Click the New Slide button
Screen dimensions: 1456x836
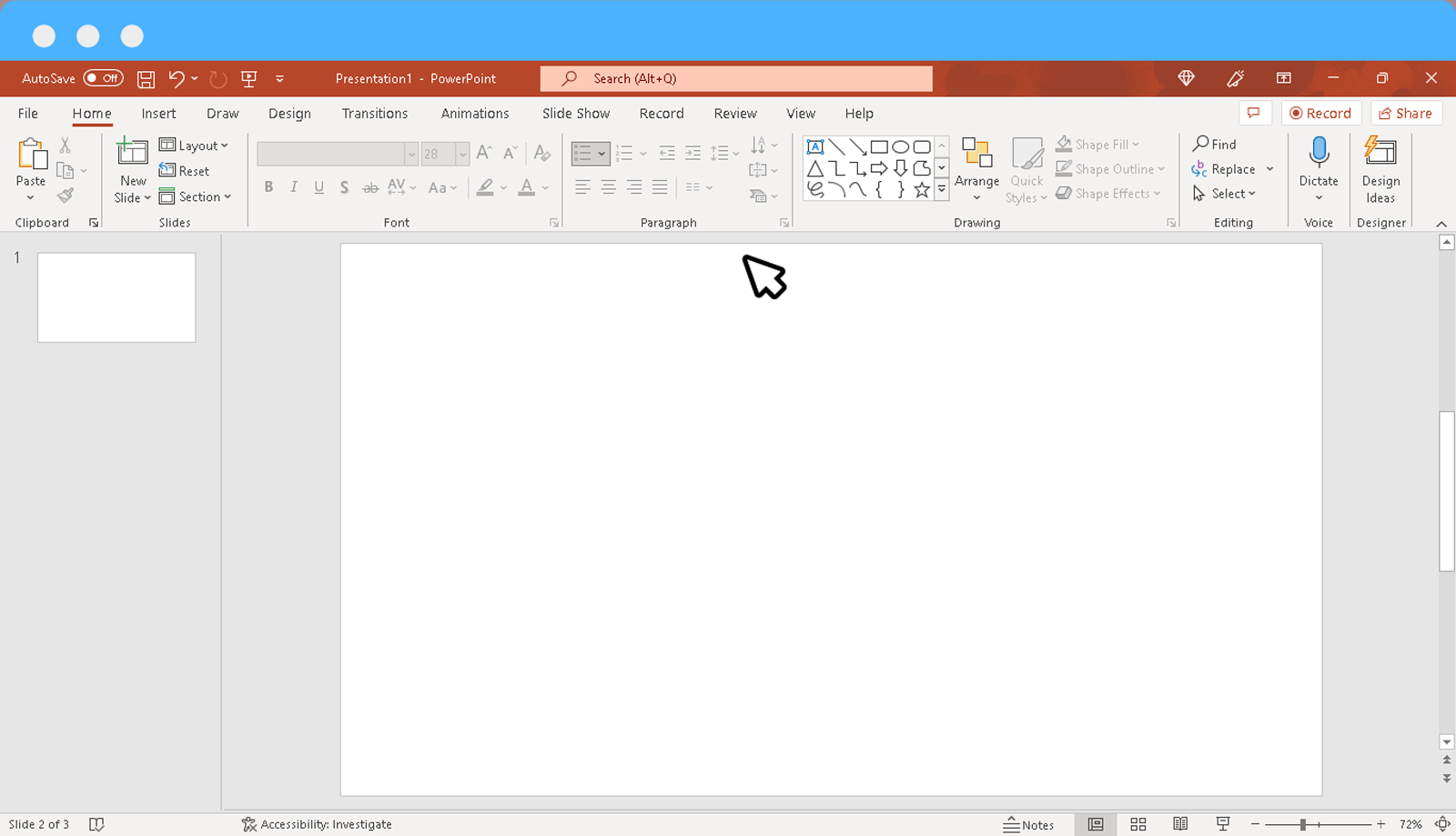tap(131, 168)
